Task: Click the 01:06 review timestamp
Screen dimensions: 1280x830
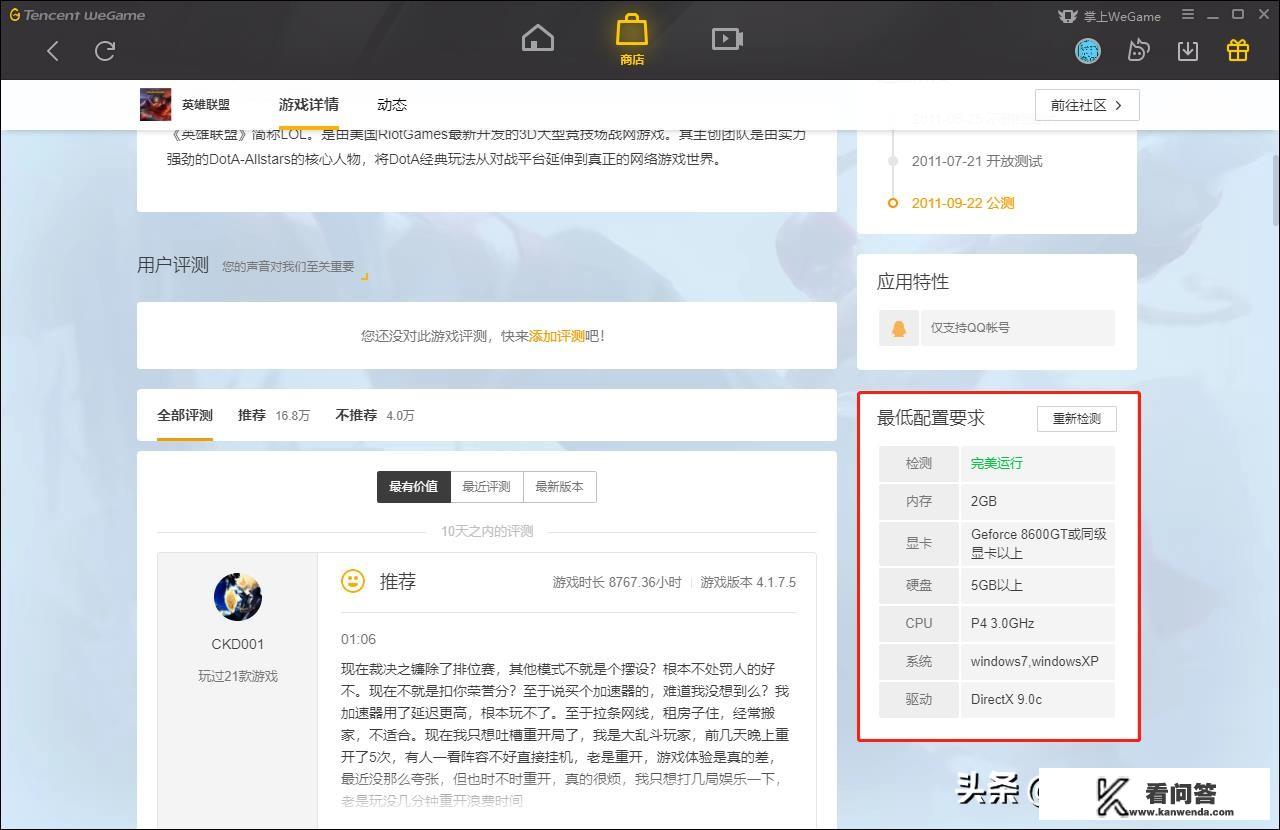Action: coord(358,639)
